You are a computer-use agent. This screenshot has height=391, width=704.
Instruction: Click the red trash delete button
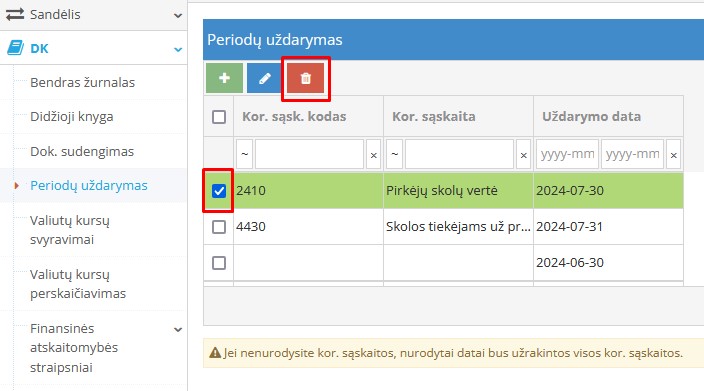pos(305,78)
